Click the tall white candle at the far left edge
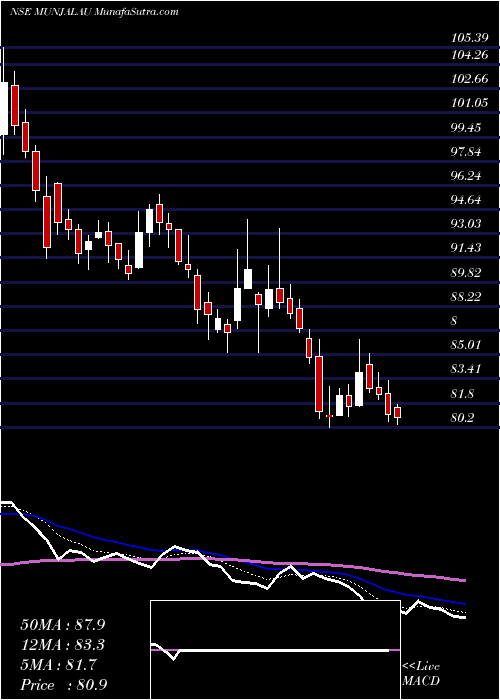Viewport: 500px width, 700px height. [x=4, y=108]
